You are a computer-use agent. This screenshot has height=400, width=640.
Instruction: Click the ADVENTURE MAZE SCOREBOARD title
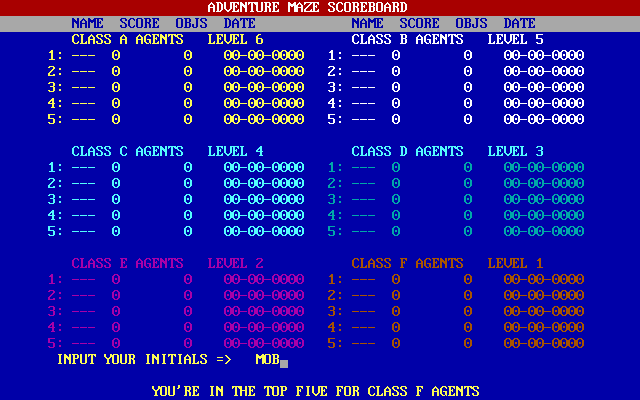(307, 7)
